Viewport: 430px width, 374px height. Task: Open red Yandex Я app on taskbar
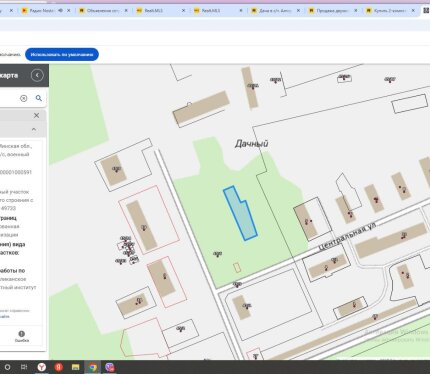[59, 367]
